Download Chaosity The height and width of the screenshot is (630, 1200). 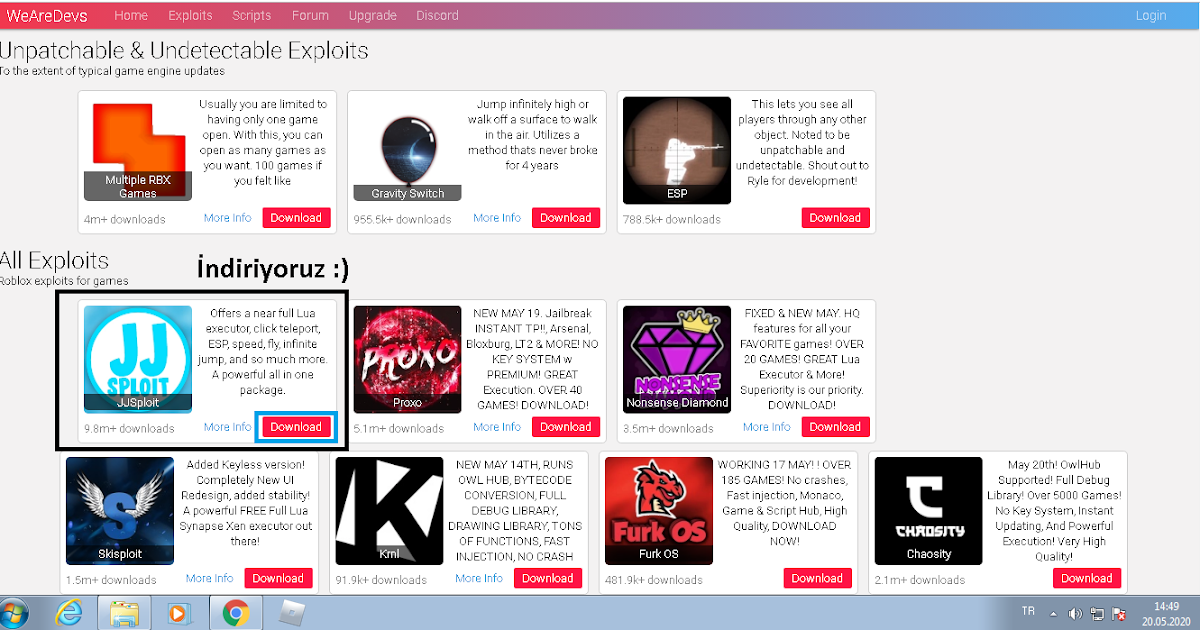[1087, 578]
